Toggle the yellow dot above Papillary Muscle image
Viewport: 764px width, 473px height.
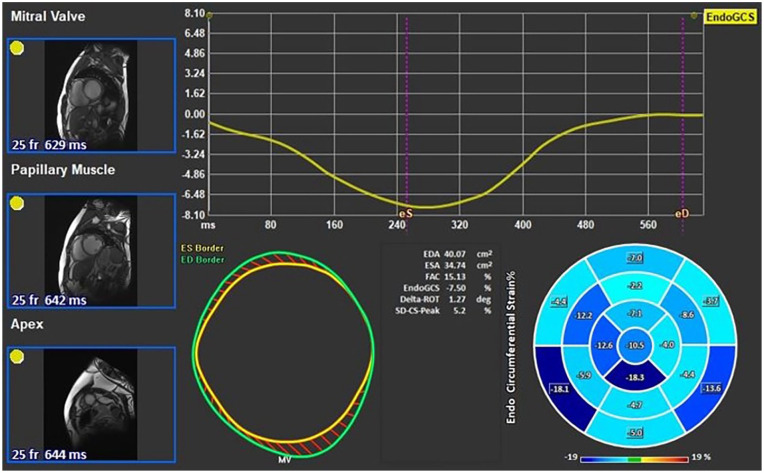click(17, 204)
